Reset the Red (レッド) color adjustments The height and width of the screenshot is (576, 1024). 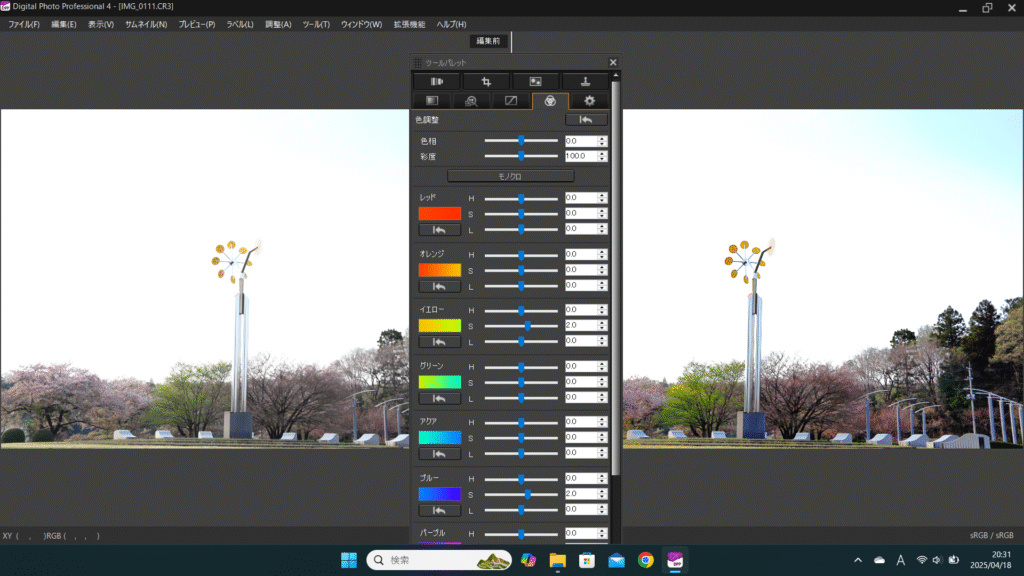click(439, 230)
